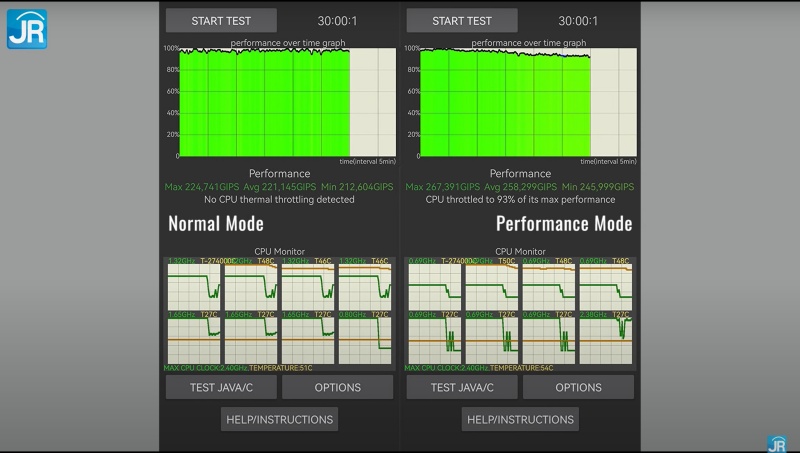Tap TEST JAVA/C under Performance Mode CPU monitor
This screenshot has height=453, width=800.
[461, 387]
